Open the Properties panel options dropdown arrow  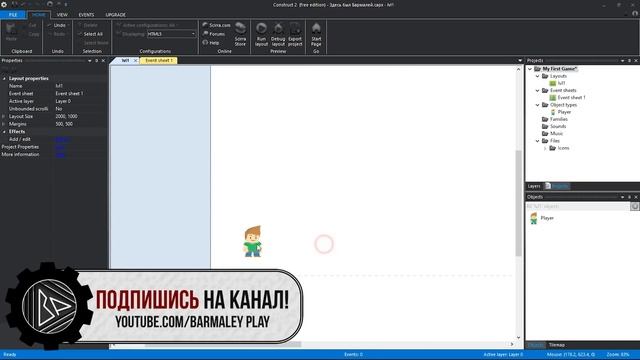click(x=90, y=60)
